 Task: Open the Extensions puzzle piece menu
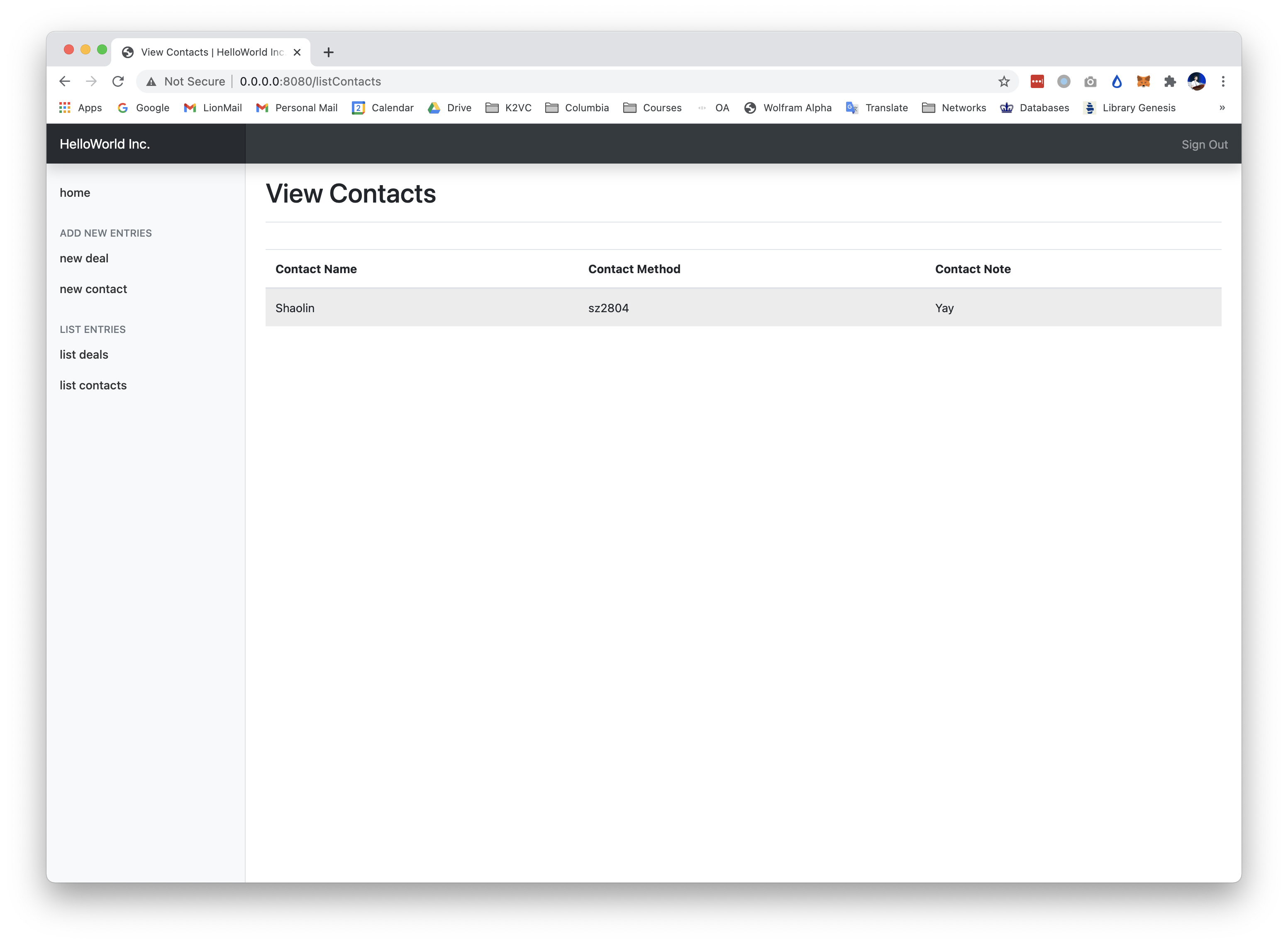[x=1170, y=81]
